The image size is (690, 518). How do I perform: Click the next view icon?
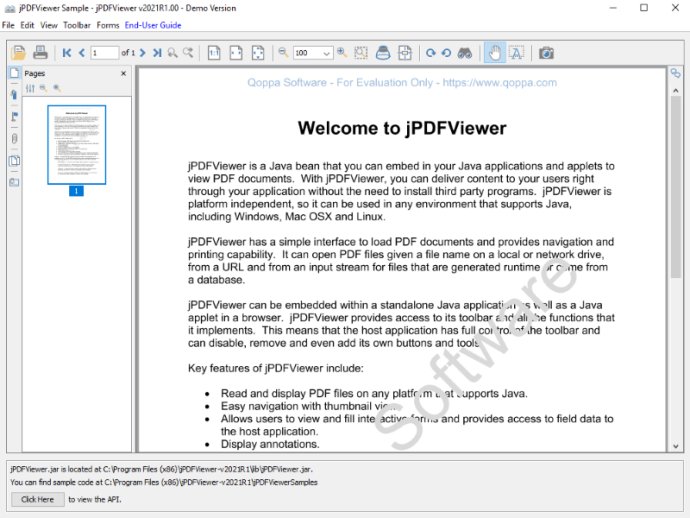[x=188, y=53]
